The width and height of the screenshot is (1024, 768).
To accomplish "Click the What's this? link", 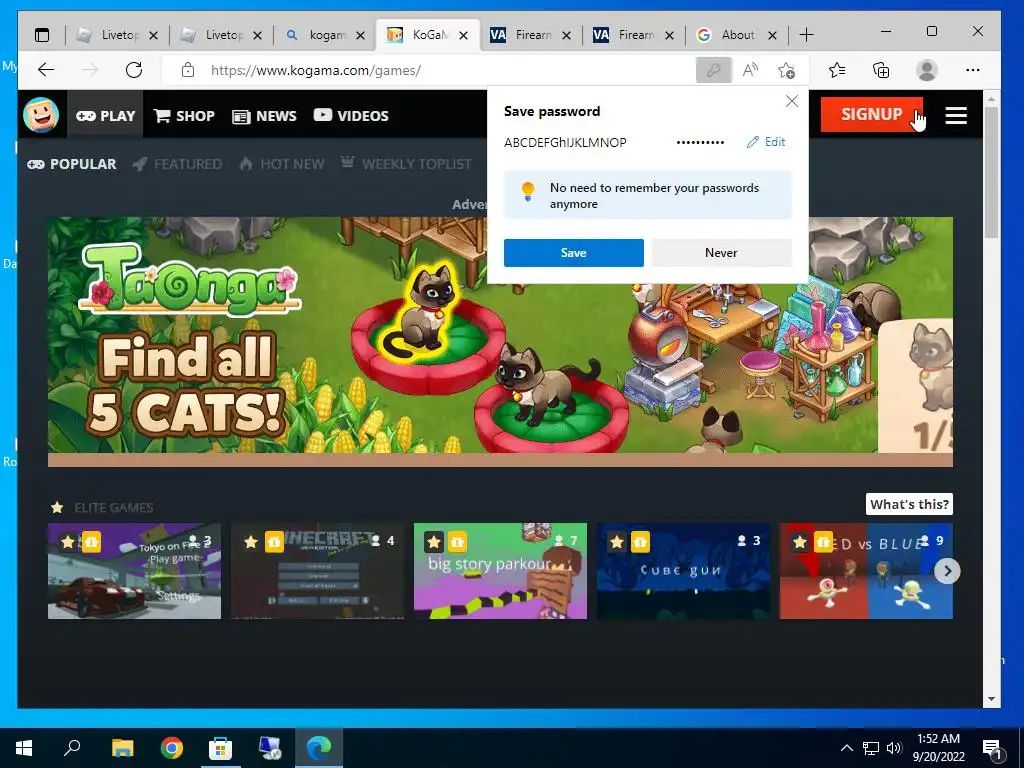I will coord(909,504).
